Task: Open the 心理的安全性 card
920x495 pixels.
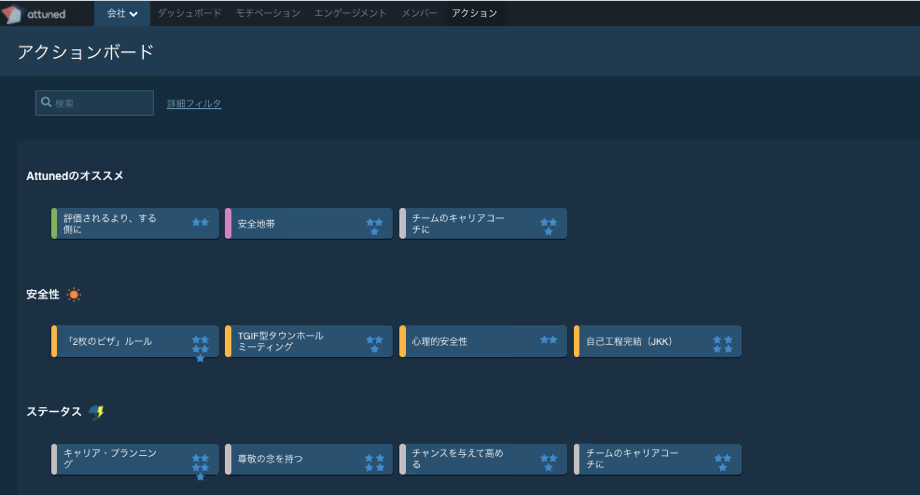Action: point(483,341)
